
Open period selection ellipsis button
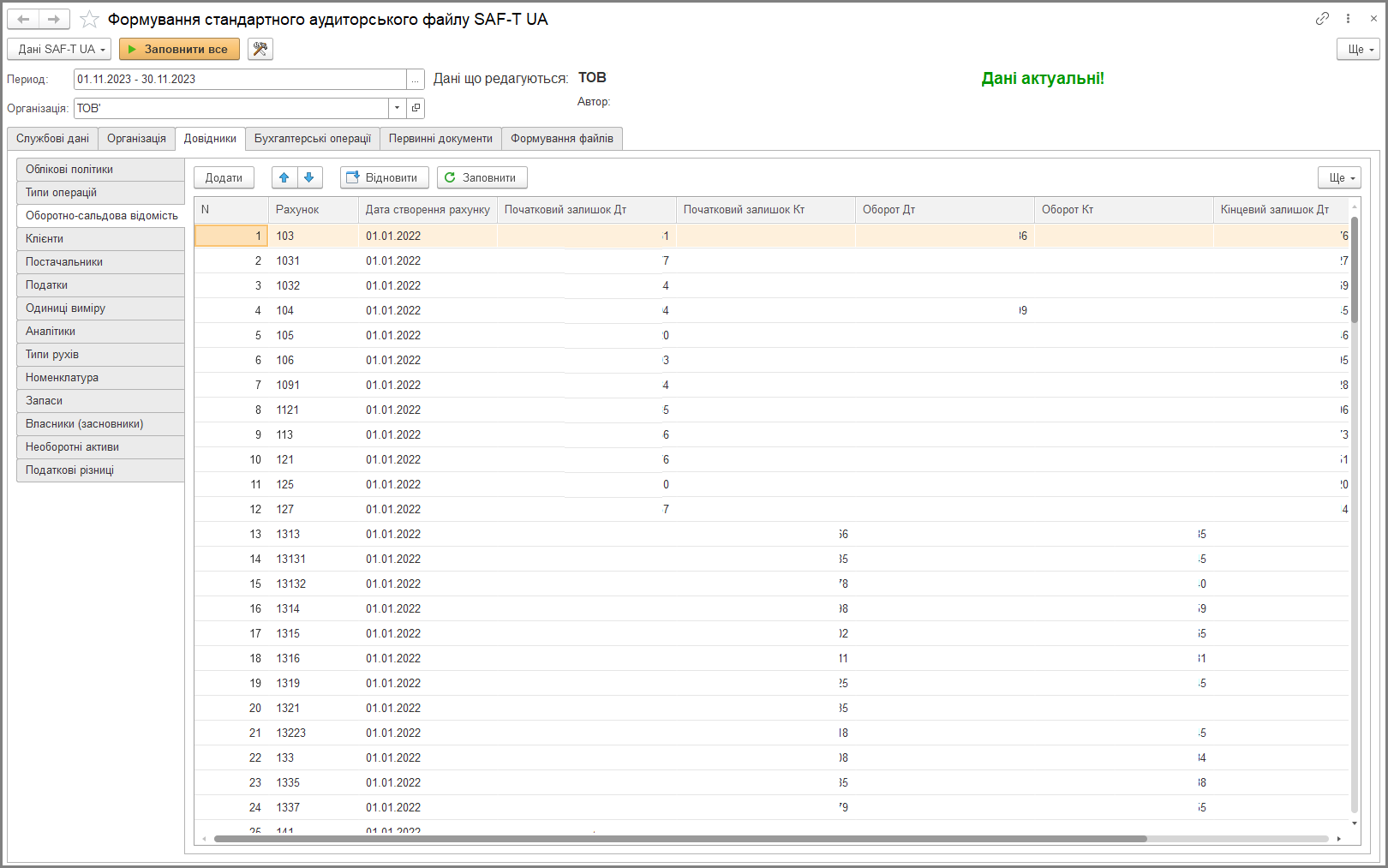click(416, 79)
